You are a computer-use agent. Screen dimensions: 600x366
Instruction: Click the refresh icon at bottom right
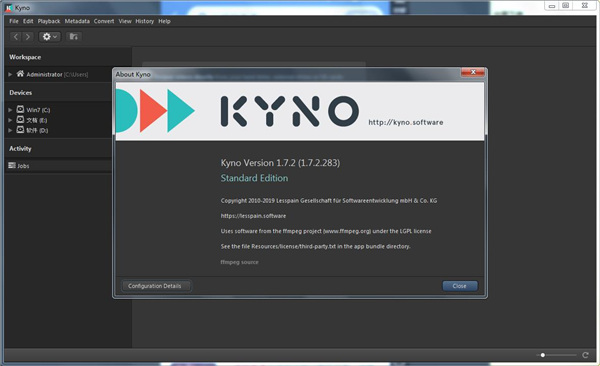585,355
